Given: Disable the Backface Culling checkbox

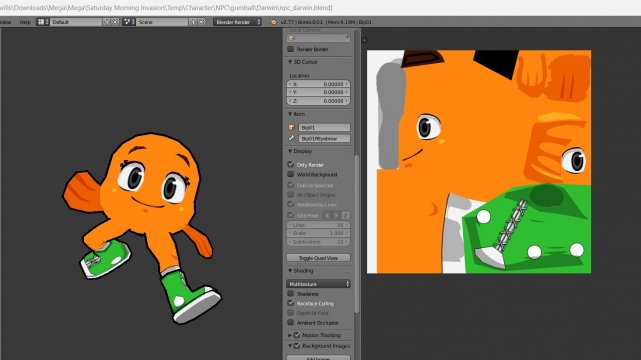Looking at the screenshot, I should click(x=291, y=303).
